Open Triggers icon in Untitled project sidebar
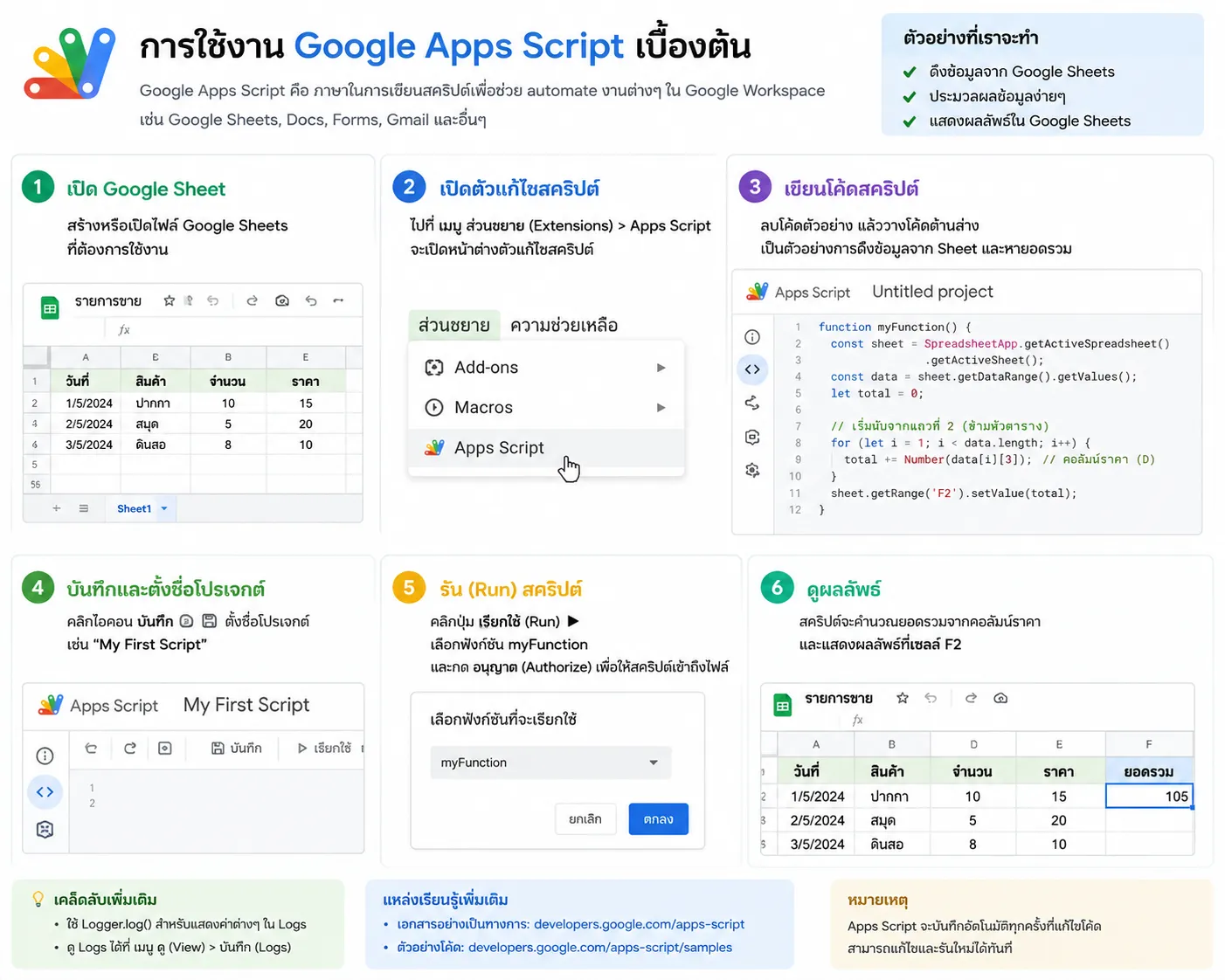The width and height of the screenshot is (1225, 980). [752, 403]
